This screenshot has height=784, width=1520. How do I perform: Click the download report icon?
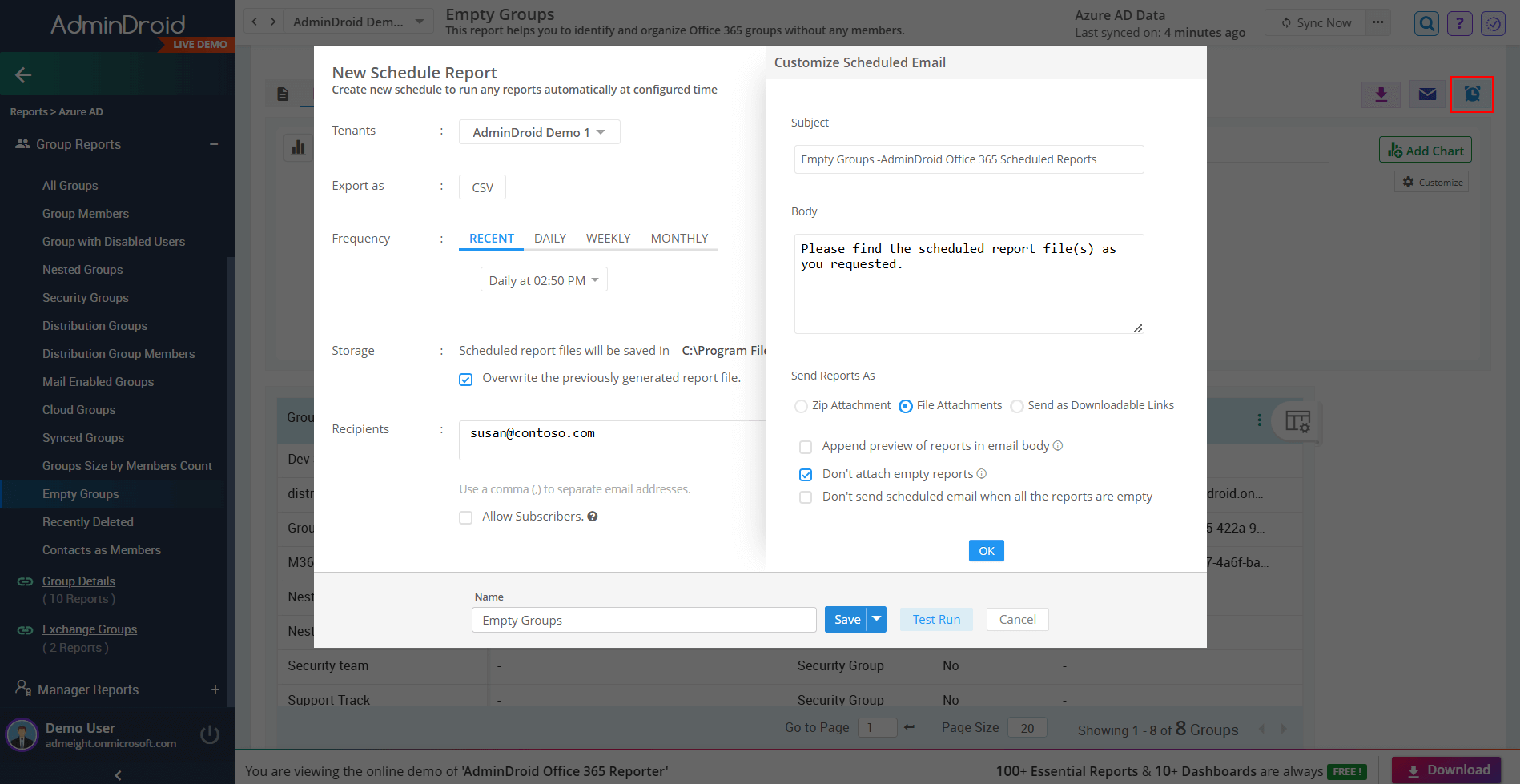click(x=1381, y=94)
